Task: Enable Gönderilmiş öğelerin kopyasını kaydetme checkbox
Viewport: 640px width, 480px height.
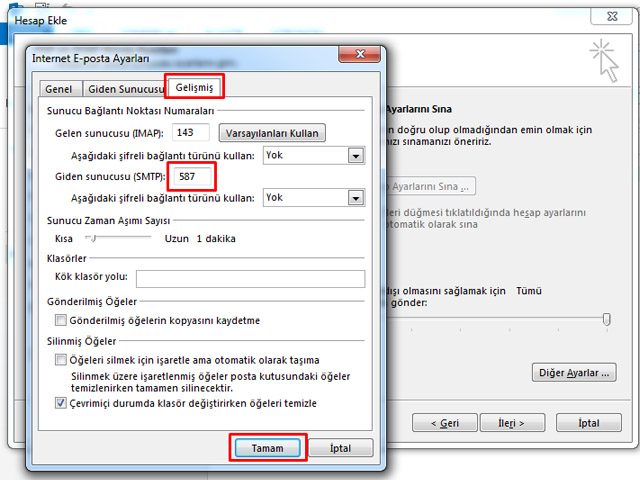Action: click(x=61, y=321)
